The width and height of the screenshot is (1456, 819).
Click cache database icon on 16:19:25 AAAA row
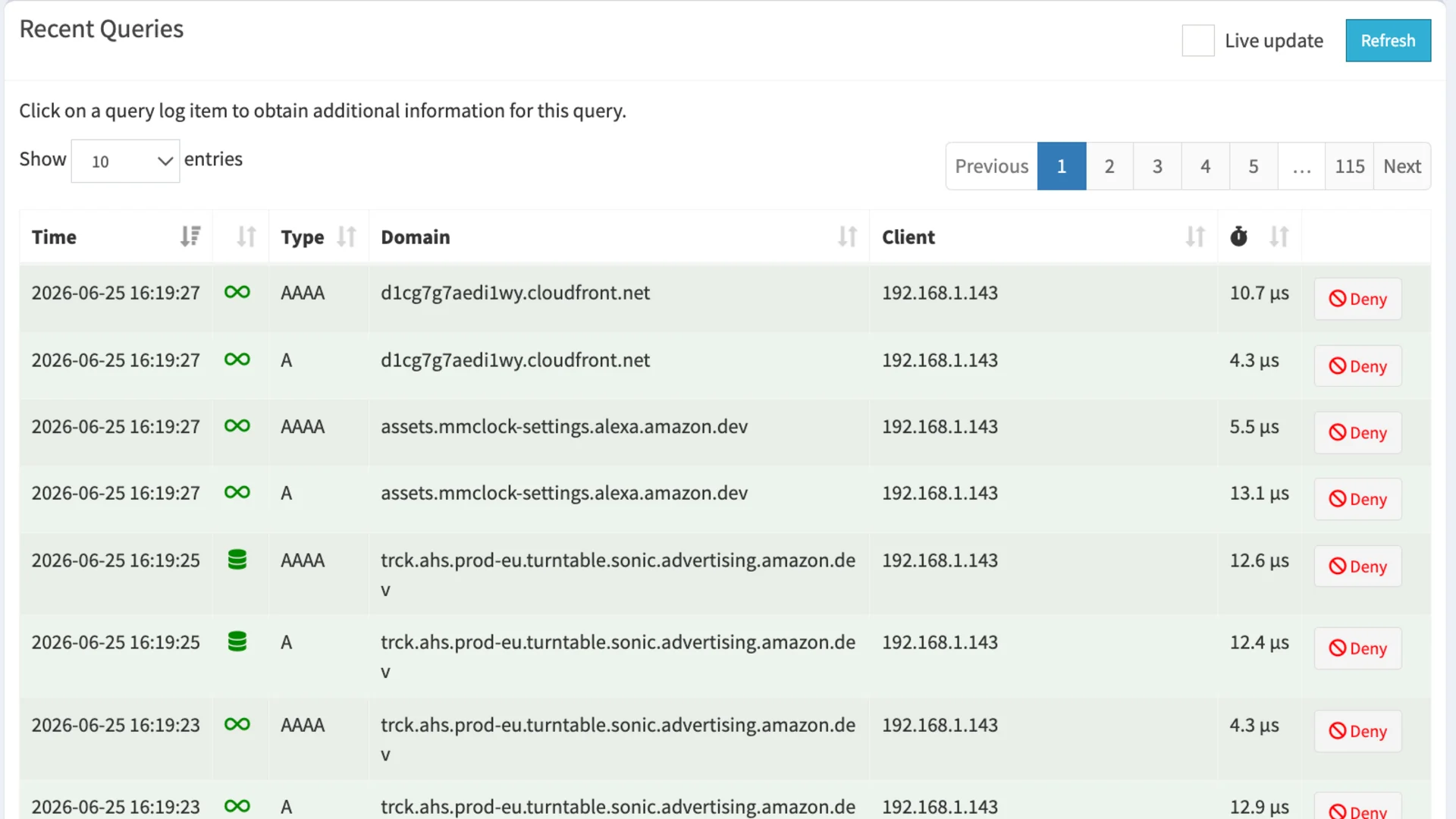coord(237,560)
